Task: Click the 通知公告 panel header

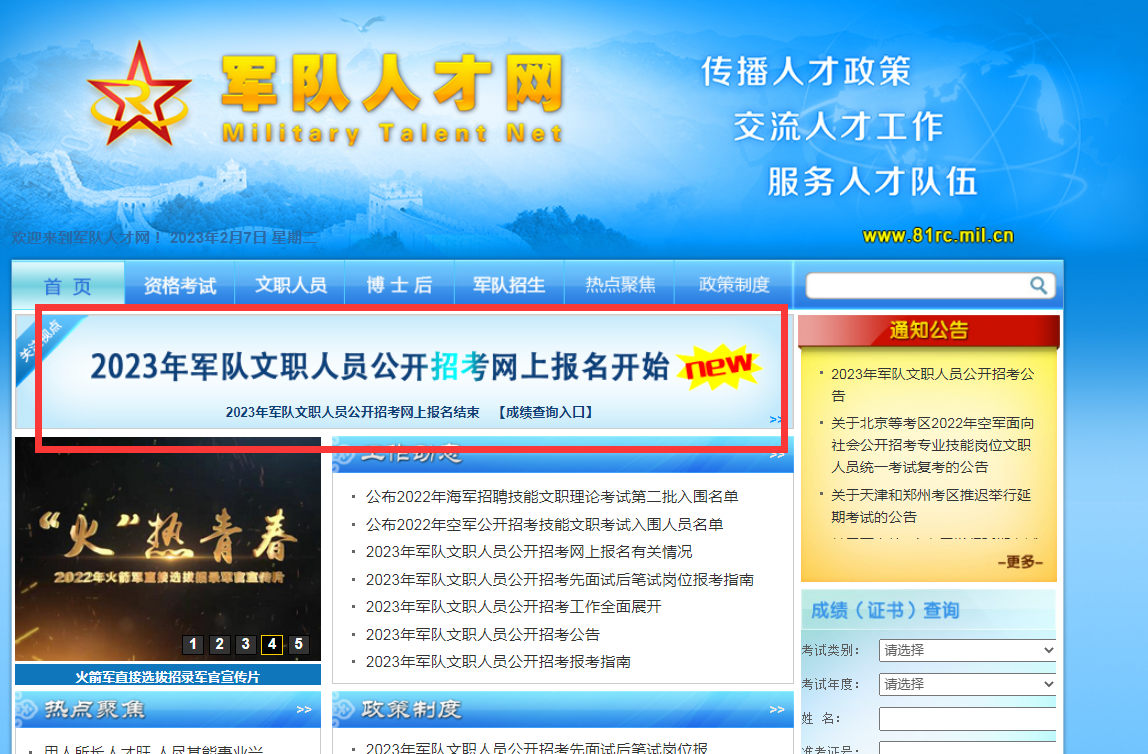Action: pos(928,331)
